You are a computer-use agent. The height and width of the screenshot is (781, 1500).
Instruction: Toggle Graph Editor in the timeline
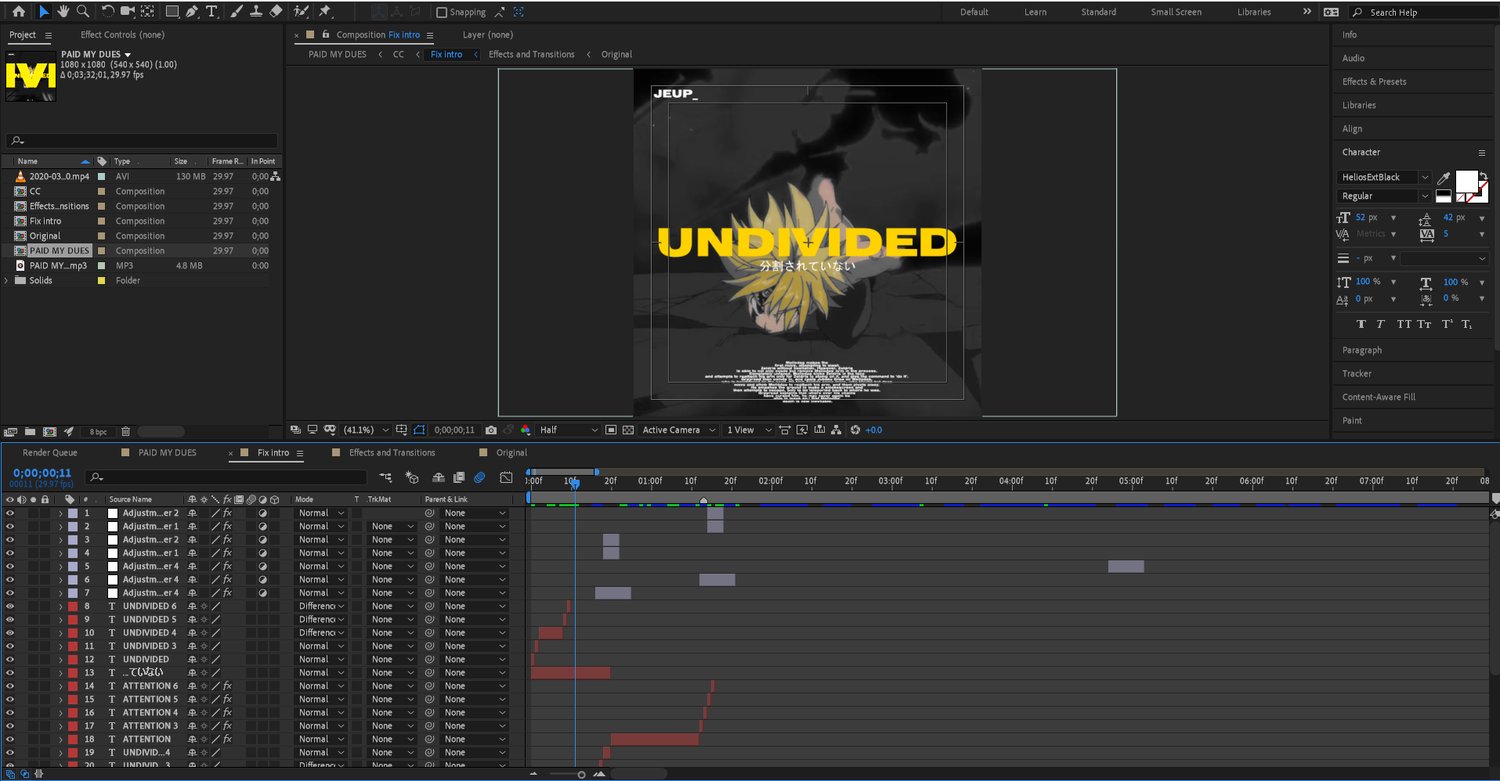tap(506, 478)
